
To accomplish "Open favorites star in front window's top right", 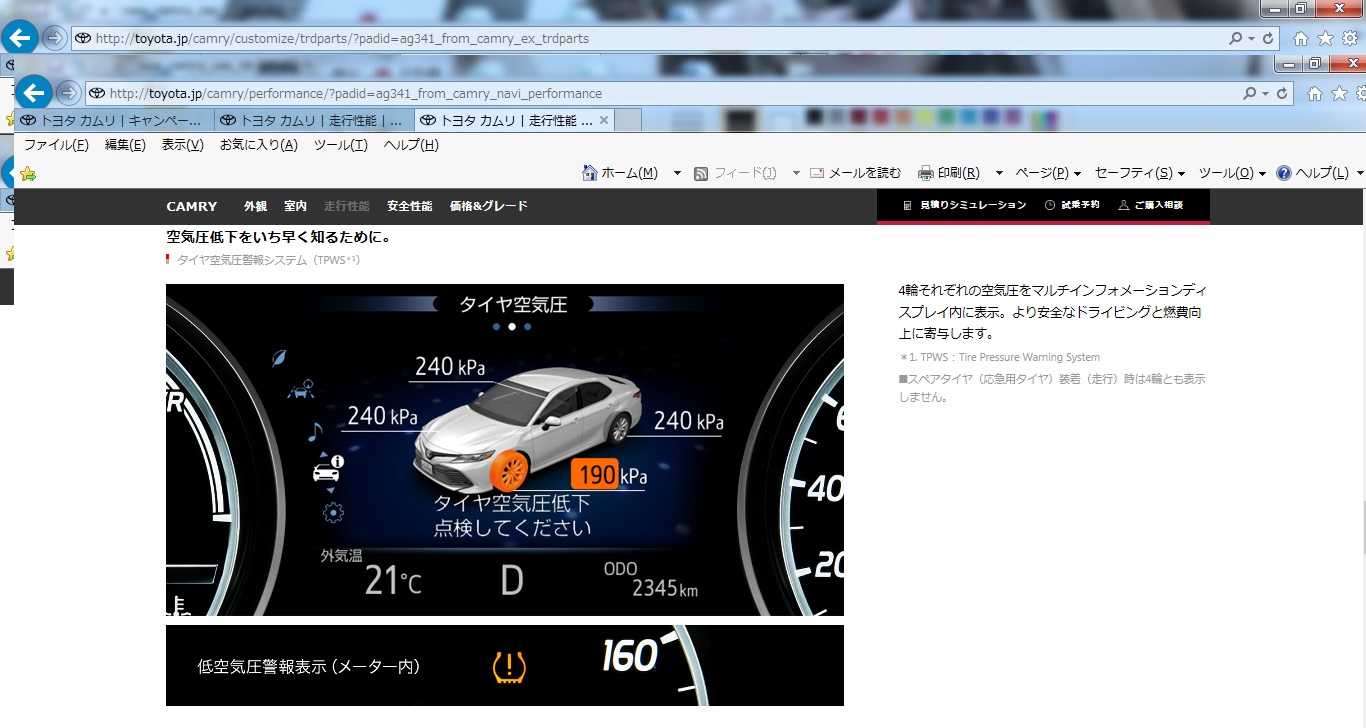I will [1337, 93].
